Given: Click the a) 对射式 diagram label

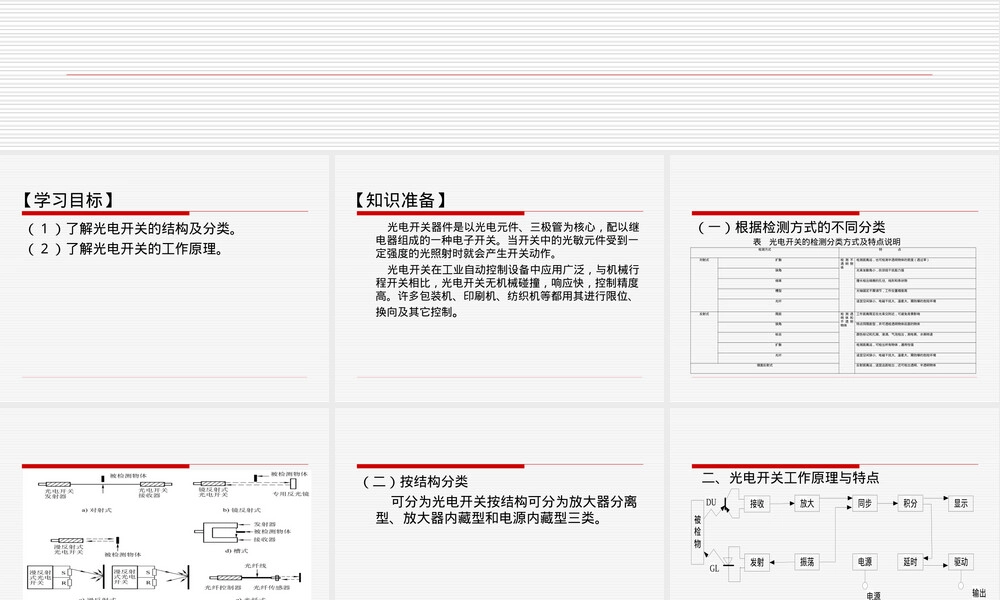Looking at the screenshot, I should tap(97, 510).
